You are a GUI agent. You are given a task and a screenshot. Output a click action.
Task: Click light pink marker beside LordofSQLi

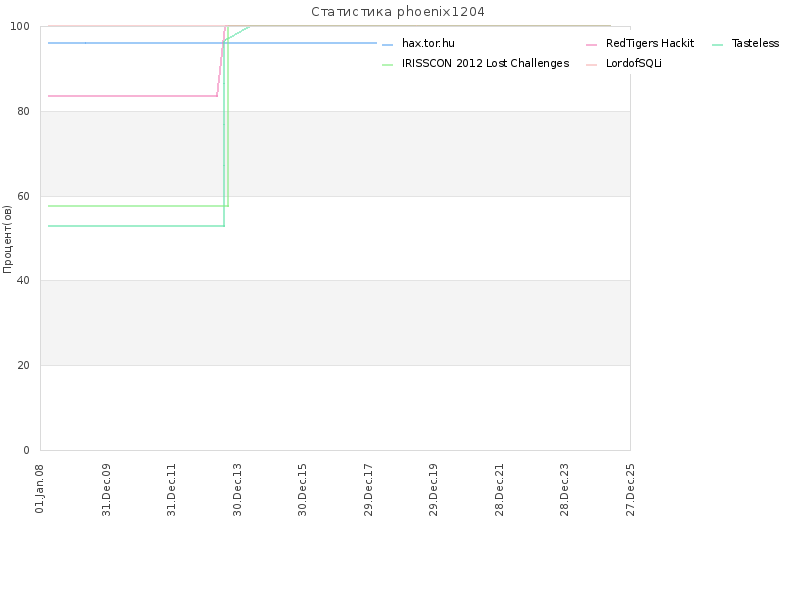point(591,64)
